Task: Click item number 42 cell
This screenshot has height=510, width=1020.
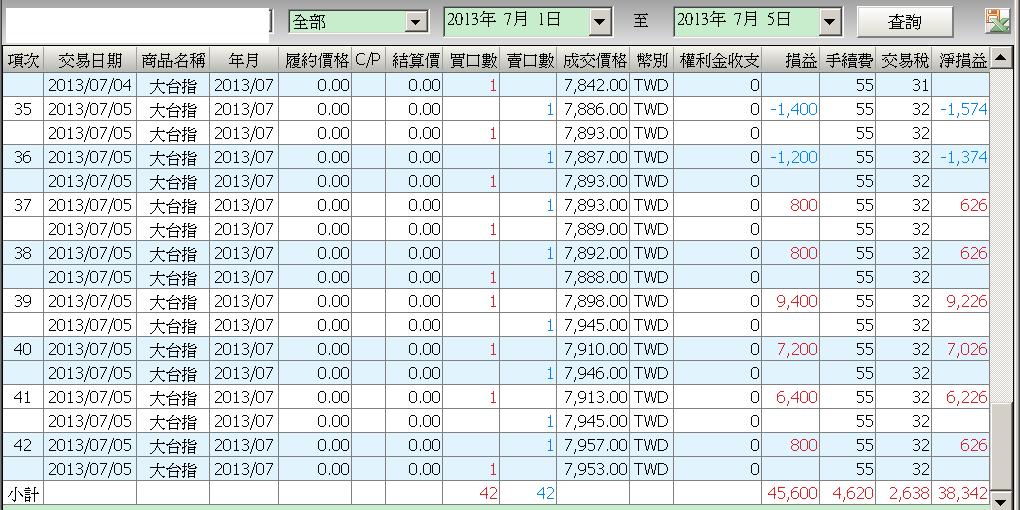Action: (24, 446)
